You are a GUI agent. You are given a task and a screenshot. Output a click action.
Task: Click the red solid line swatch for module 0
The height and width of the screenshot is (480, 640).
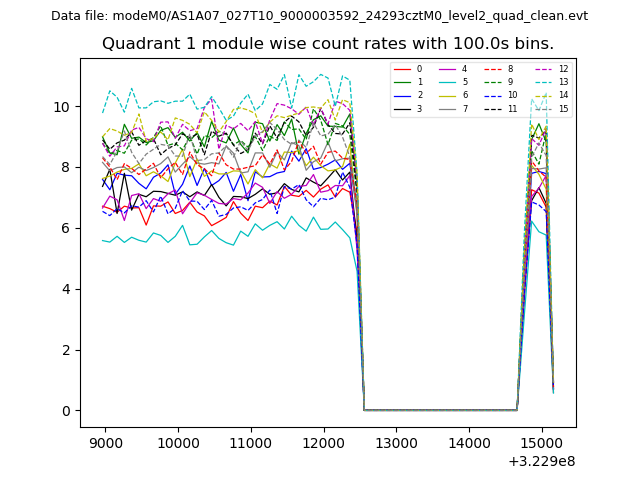(402, 69)
